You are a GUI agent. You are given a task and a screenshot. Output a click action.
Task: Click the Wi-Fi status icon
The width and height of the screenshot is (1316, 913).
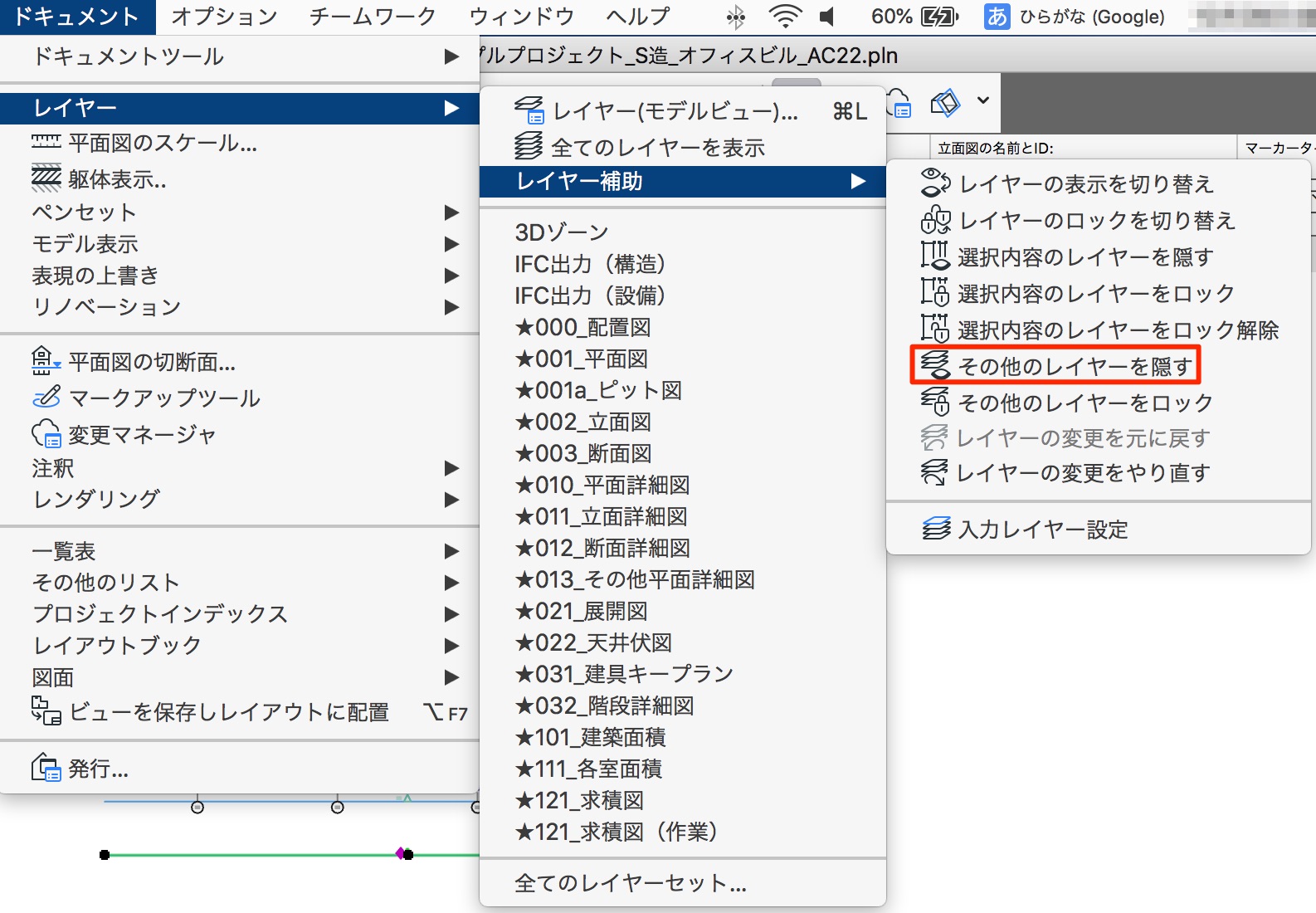[x=784, y=16]
